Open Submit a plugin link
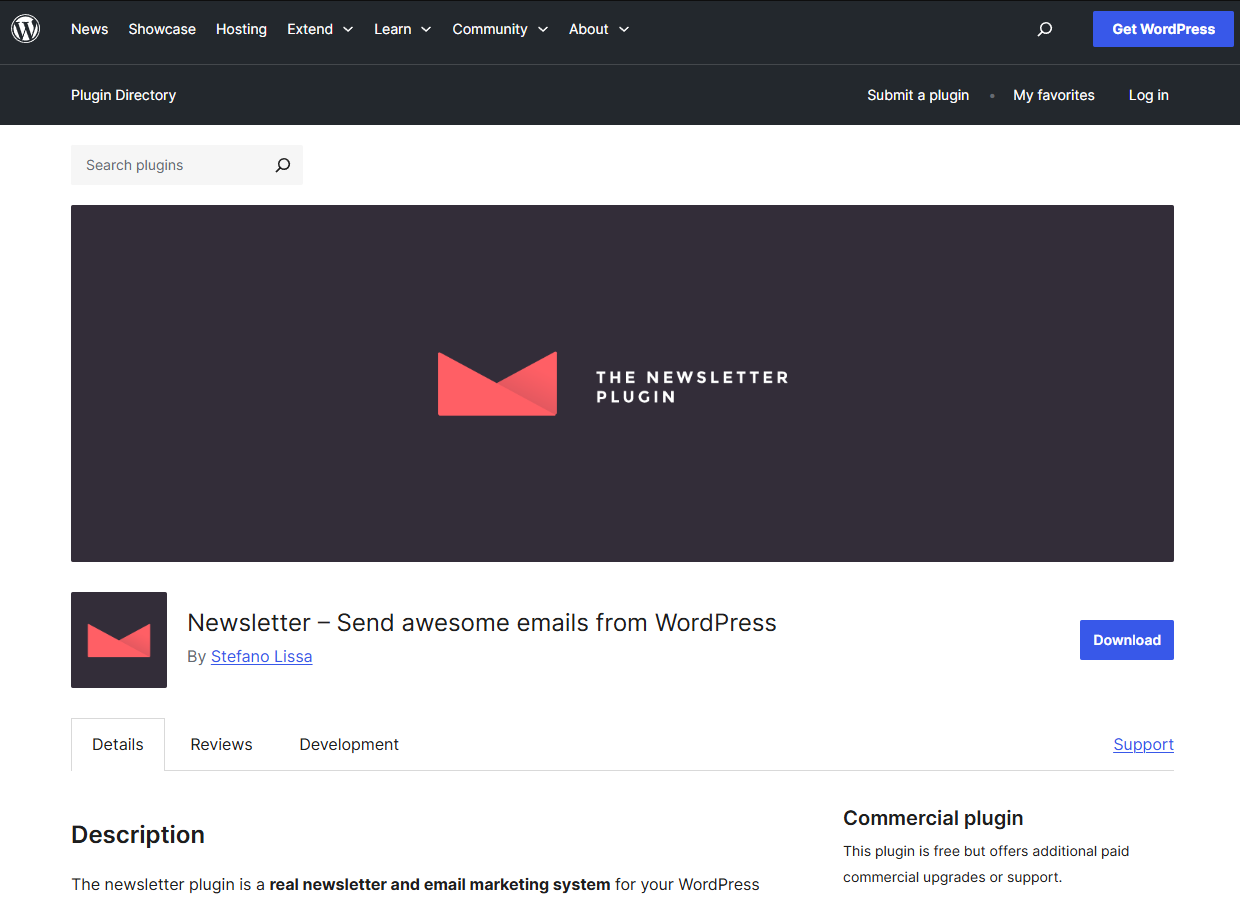This screenshot has width=1240, height=901. (x=918, y=95)
